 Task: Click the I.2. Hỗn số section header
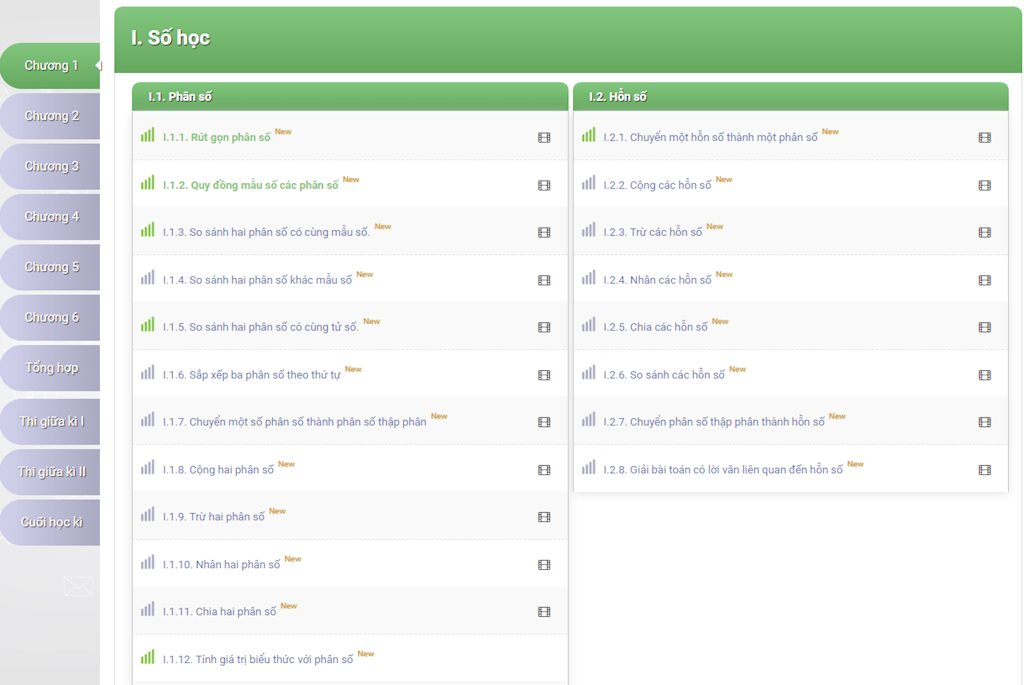click(x=618, y=97)
